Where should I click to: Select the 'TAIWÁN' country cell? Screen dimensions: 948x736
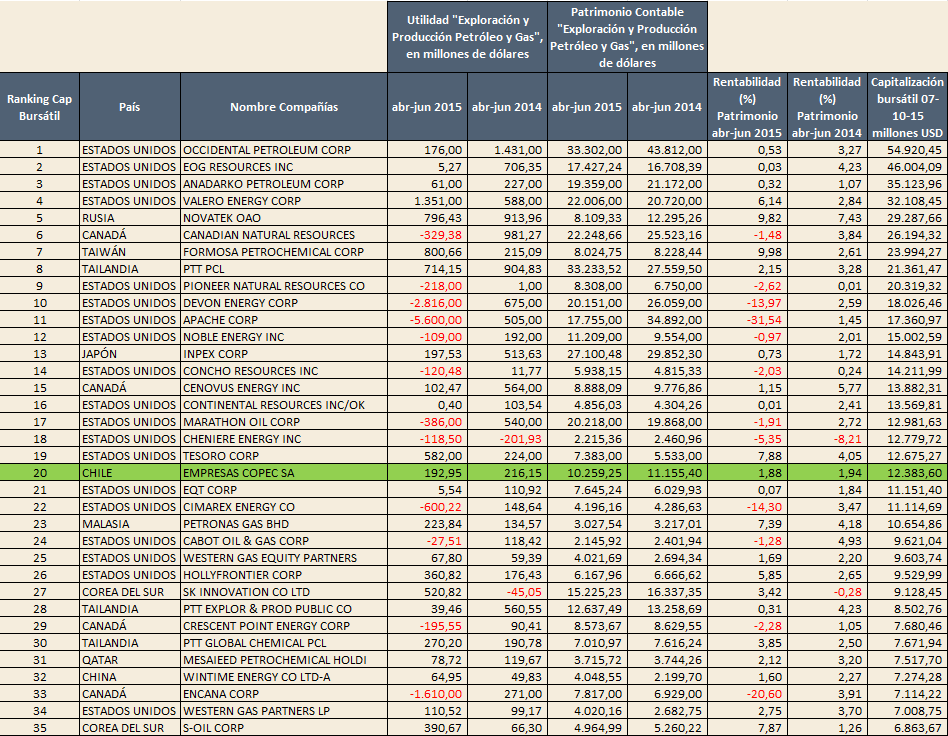point(129,252)
